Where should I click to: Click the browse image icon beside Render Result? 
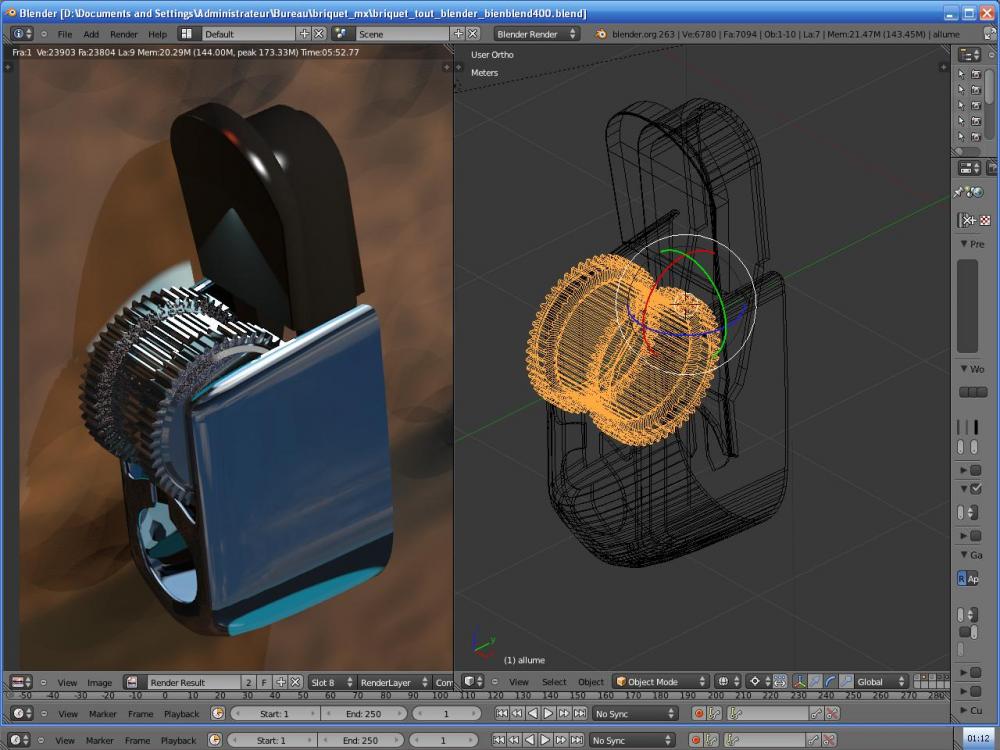point(132,682)
